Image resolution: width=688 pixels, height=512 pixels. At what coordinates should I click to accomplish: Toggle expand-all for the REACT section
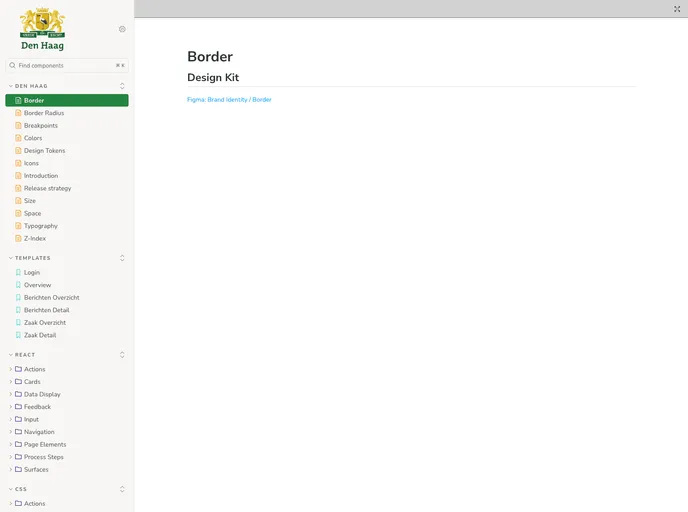point(122,355)
